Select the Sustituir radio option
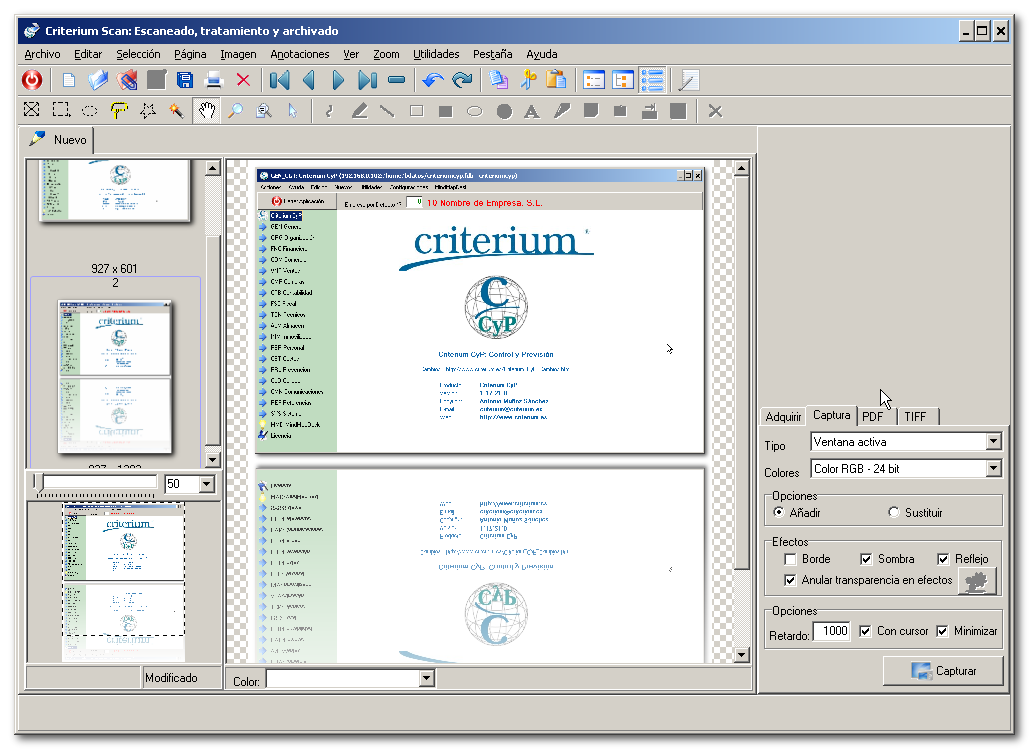 coord(894,512)
